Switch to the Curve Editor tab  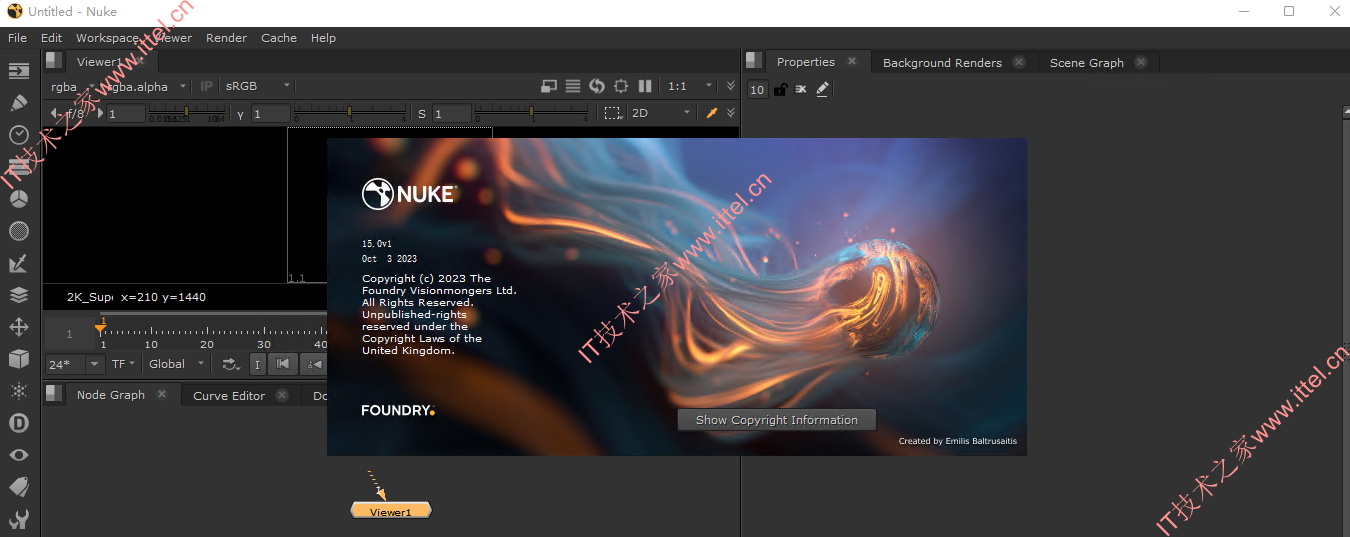pyautogui.click(x=229, y=395)
